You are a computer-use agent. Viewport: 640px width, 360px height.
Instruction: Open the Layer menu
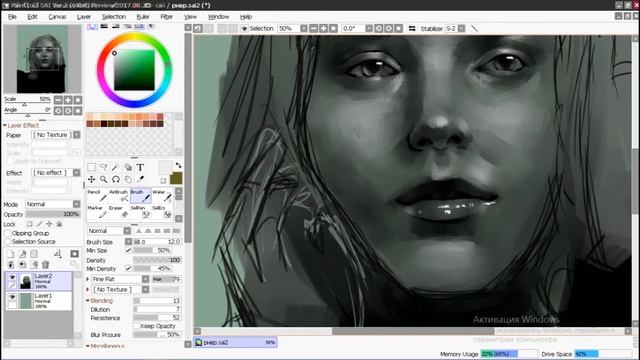(x=84, y=17)
